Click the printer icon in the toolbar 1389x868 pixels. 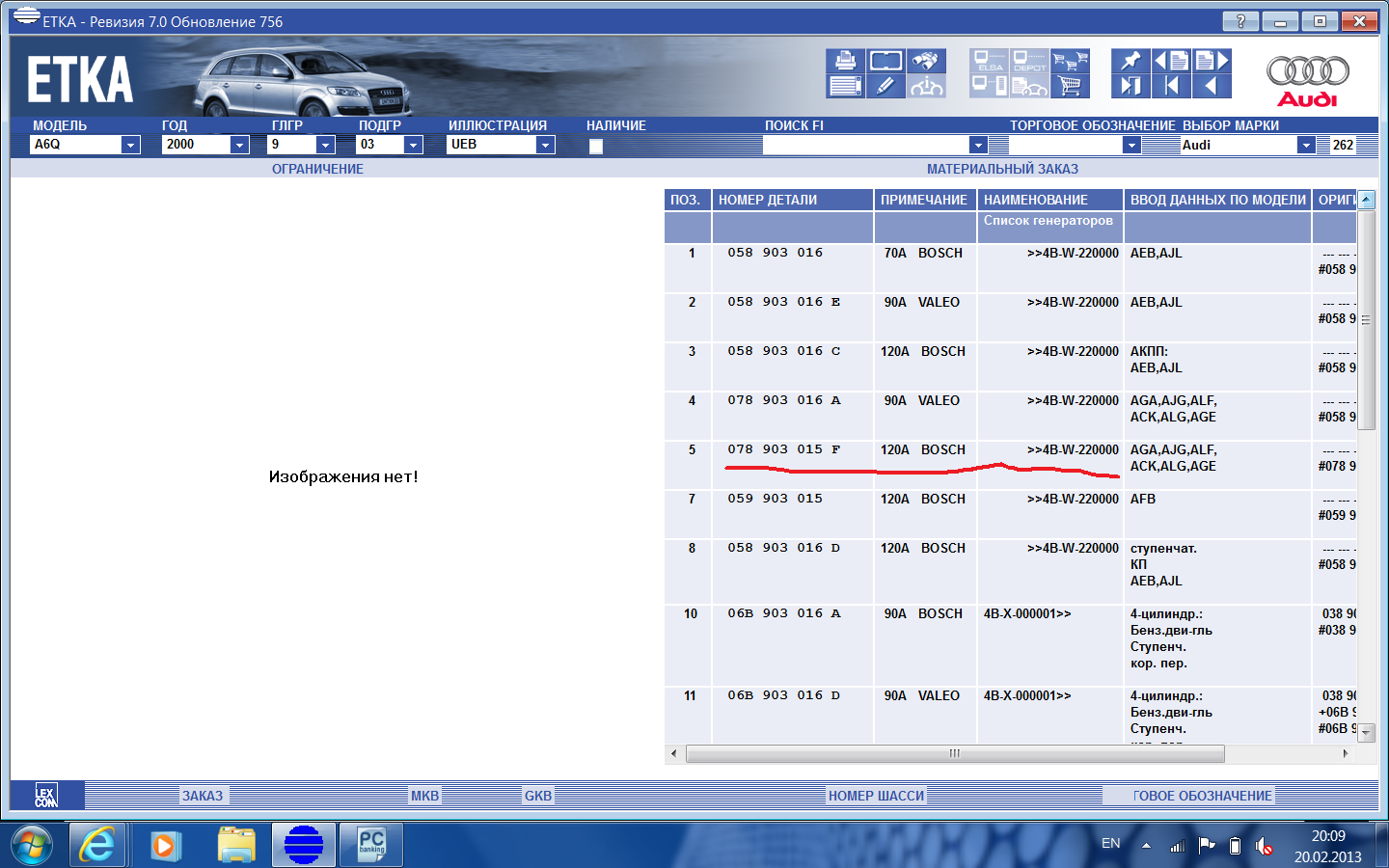845,61
